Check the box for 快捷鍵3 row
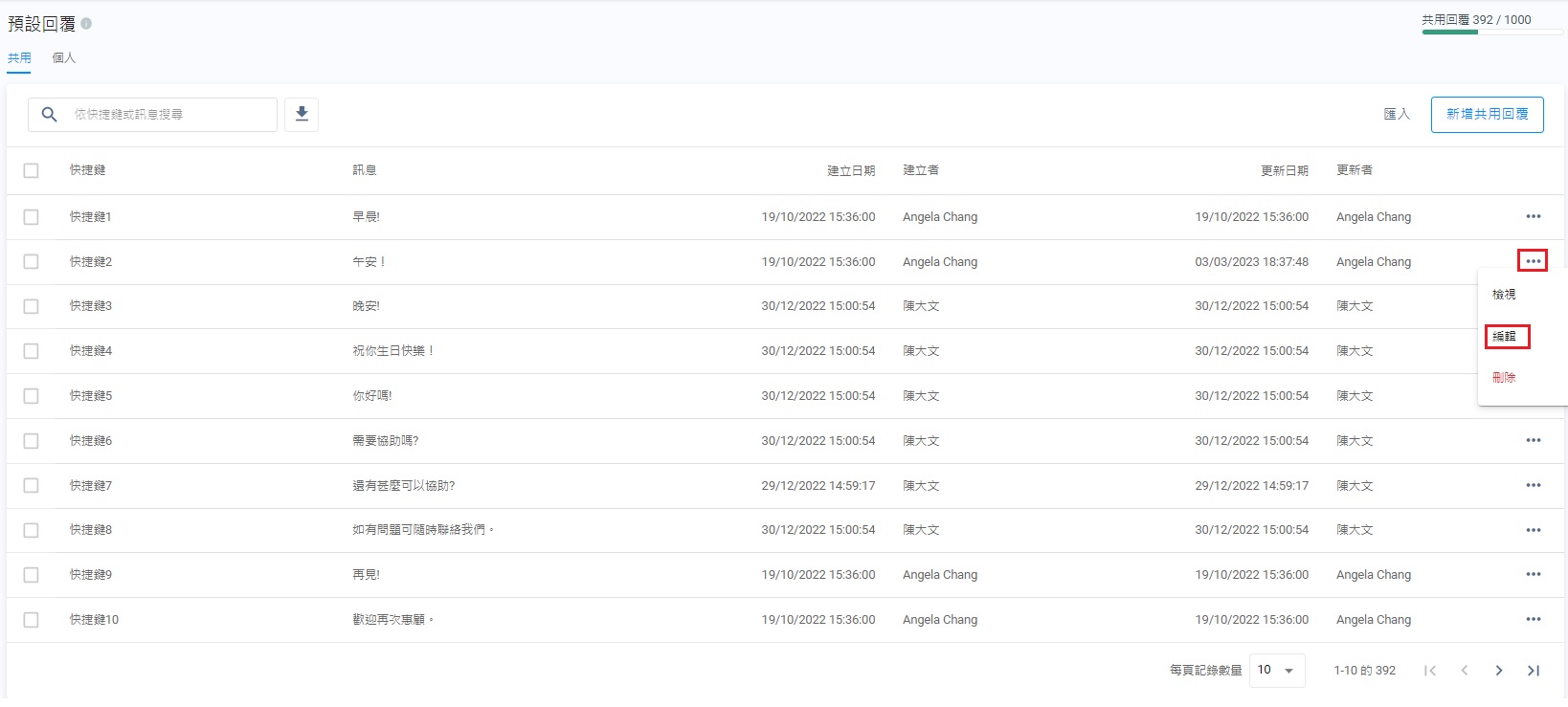This screenshot has height=707, width=1568. click(x=32, y=306)
